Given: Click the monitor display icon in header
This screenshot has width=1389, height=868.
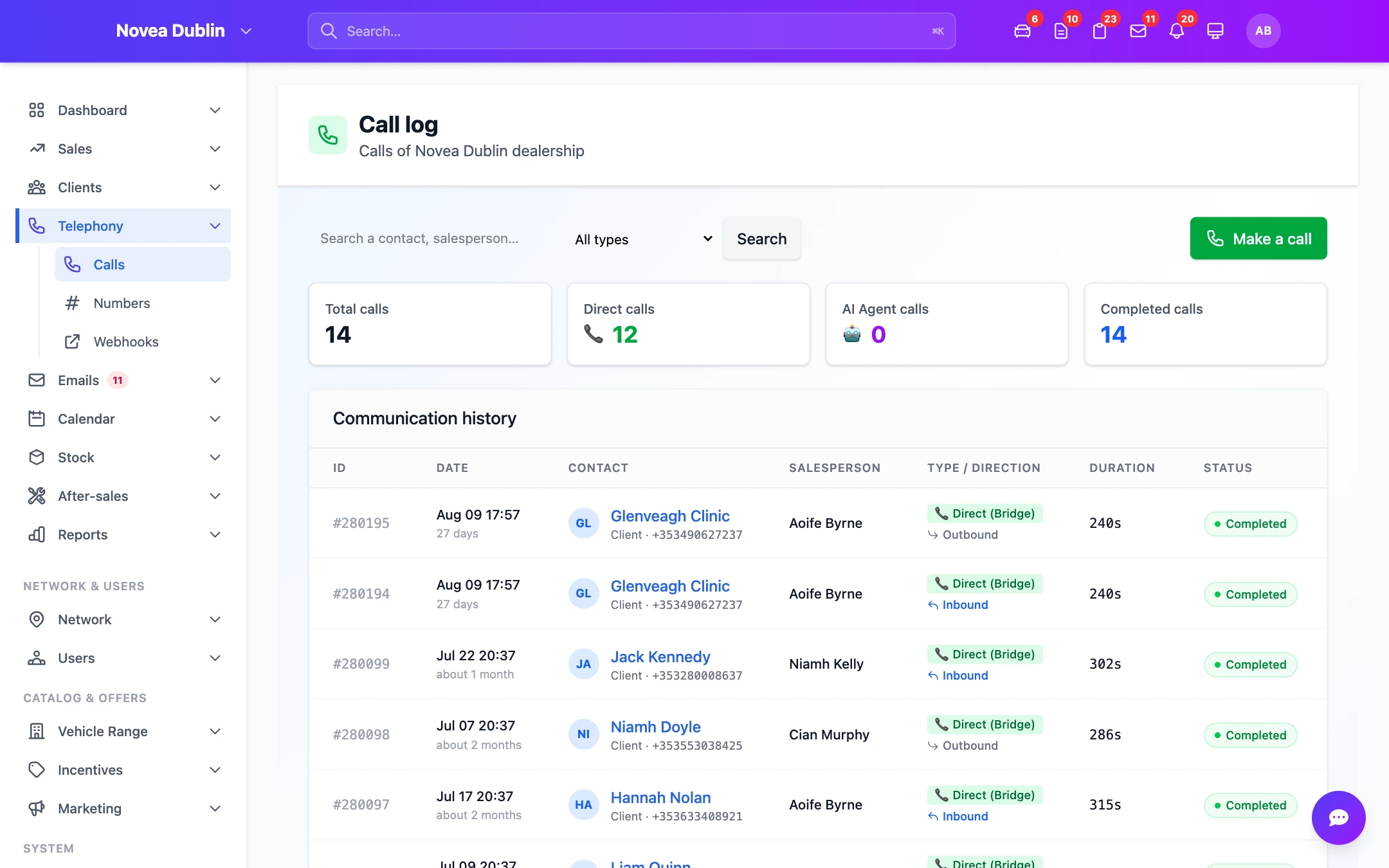Looking at the screenshot, I should (x=1215, y=31).
